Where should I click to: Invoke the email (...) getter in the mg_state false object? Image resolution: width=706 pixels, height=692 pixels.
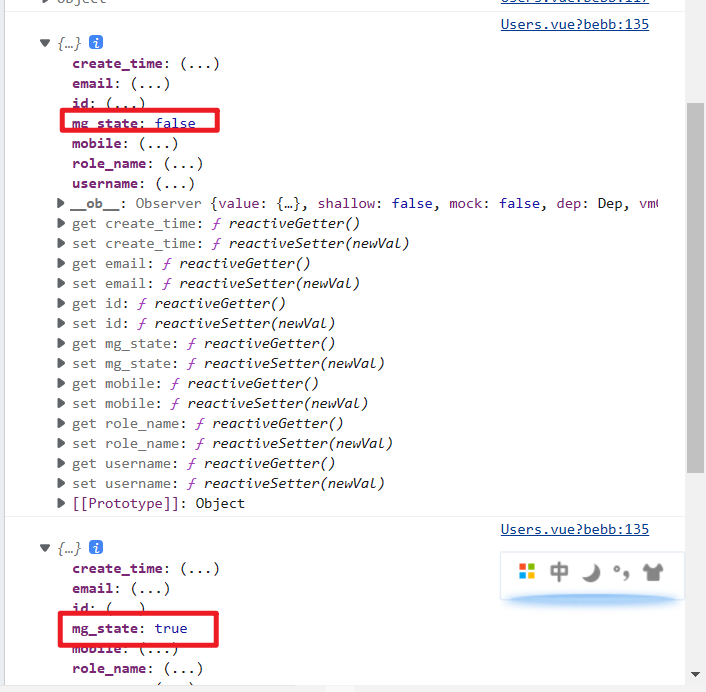click(x=150, y=84)
